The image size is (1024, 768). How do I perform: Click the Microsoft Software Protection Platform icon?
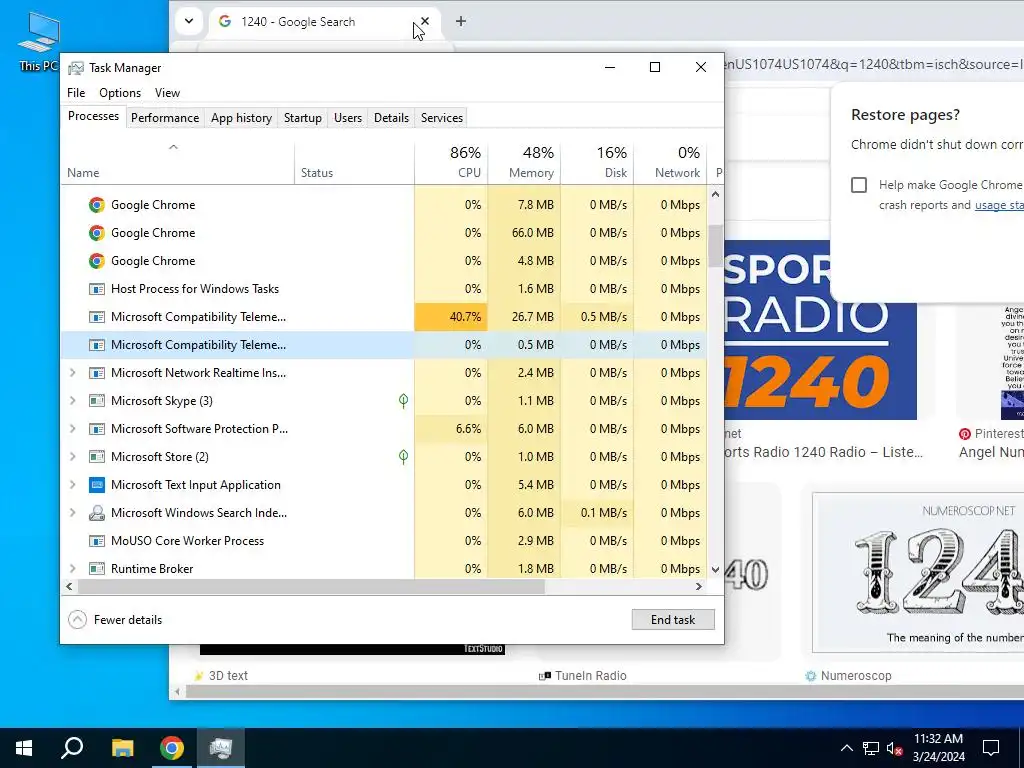[97, 429]
